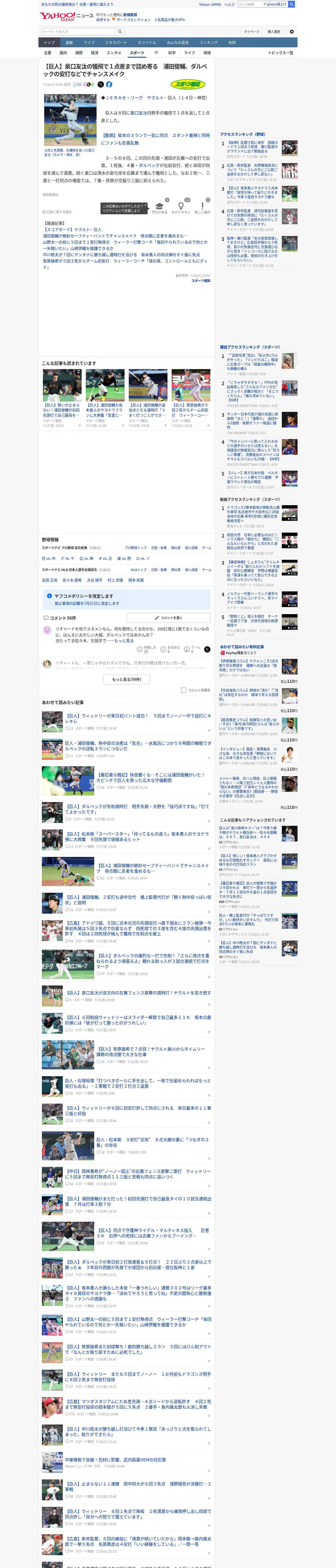The height and width of the screenshot is (1568, 336).
Task: Click the うーん reaction on first comment
Action: pyautogui.click(x=187, y=649)
